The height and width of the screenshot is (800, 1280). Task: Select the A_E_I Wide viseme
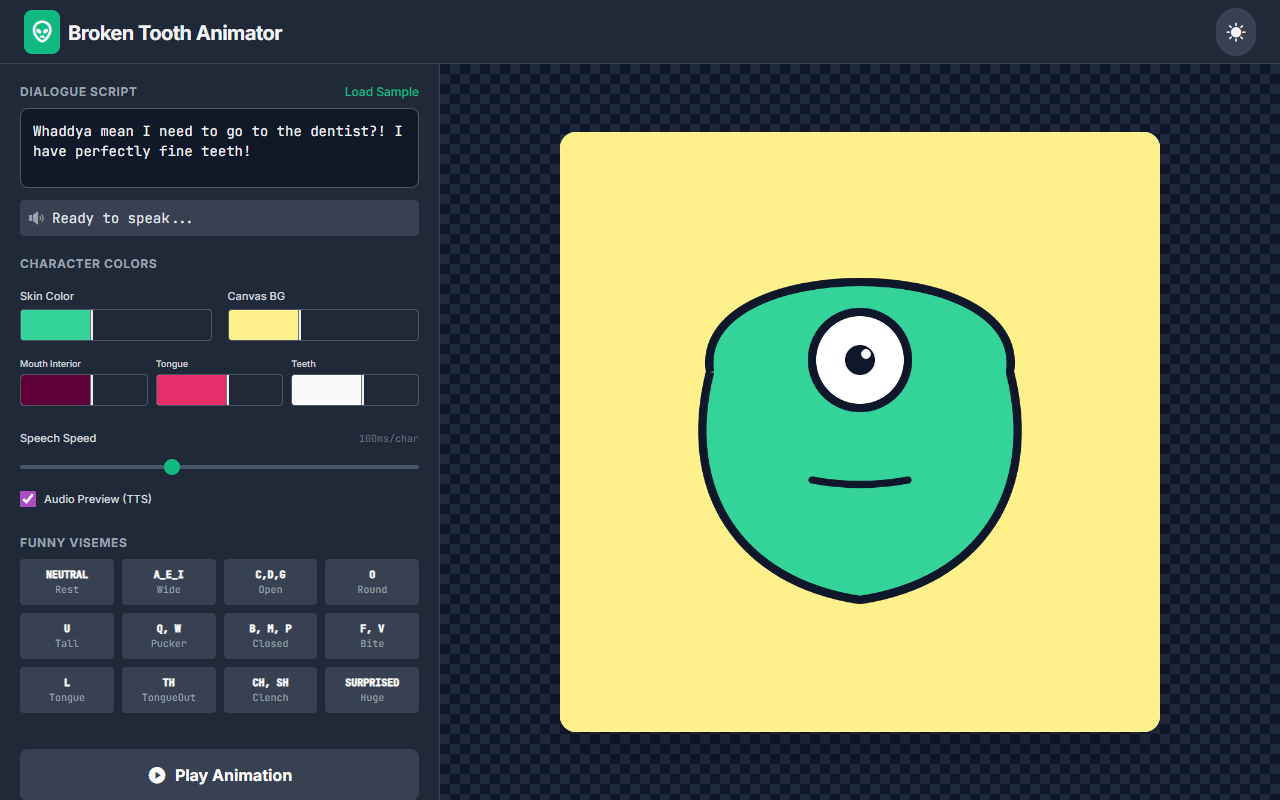pos(168,581)
